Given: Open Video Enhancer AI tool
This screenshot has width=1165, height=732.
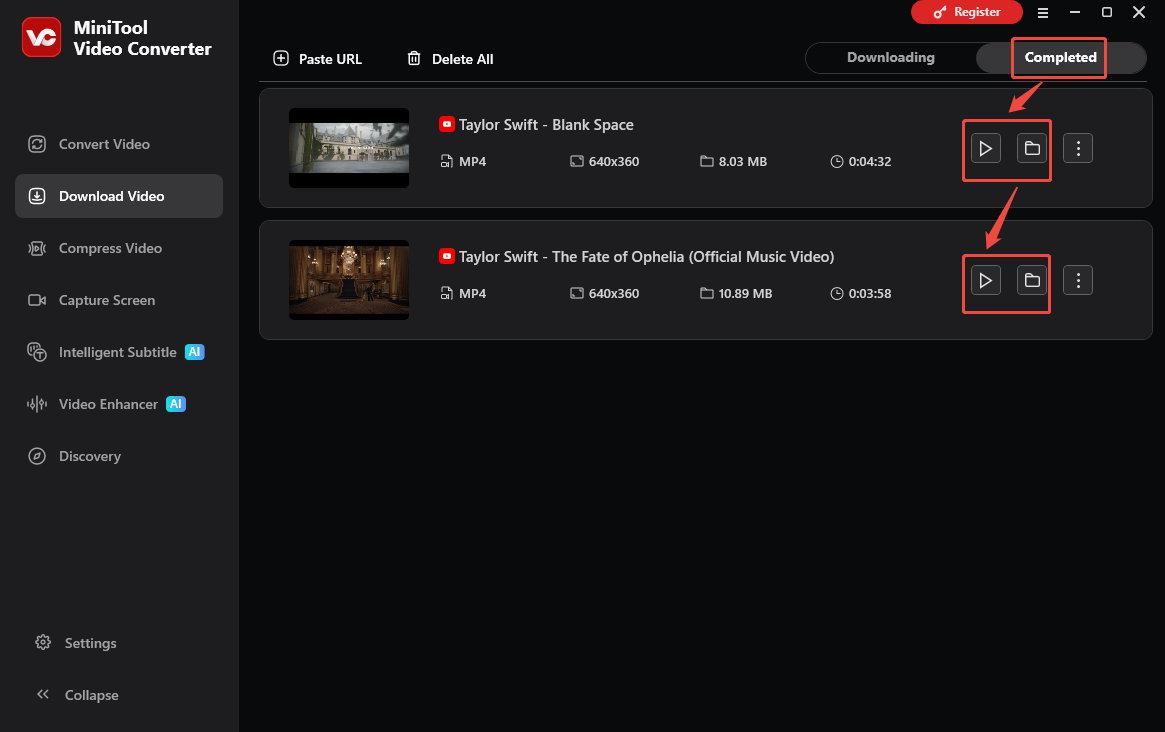Looking at the screenshot, I should pos(119,404).
